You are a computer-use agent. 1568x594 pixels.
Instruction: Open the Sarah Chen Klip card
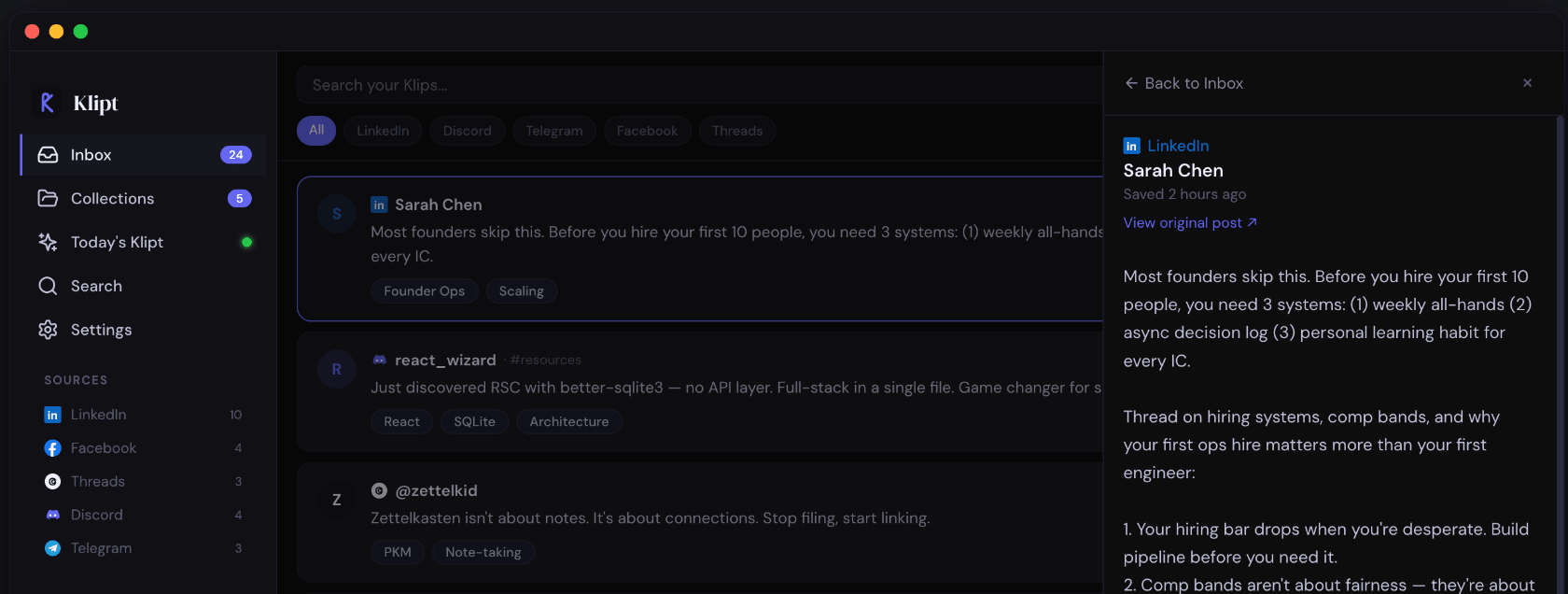click(x=700, y=248)
